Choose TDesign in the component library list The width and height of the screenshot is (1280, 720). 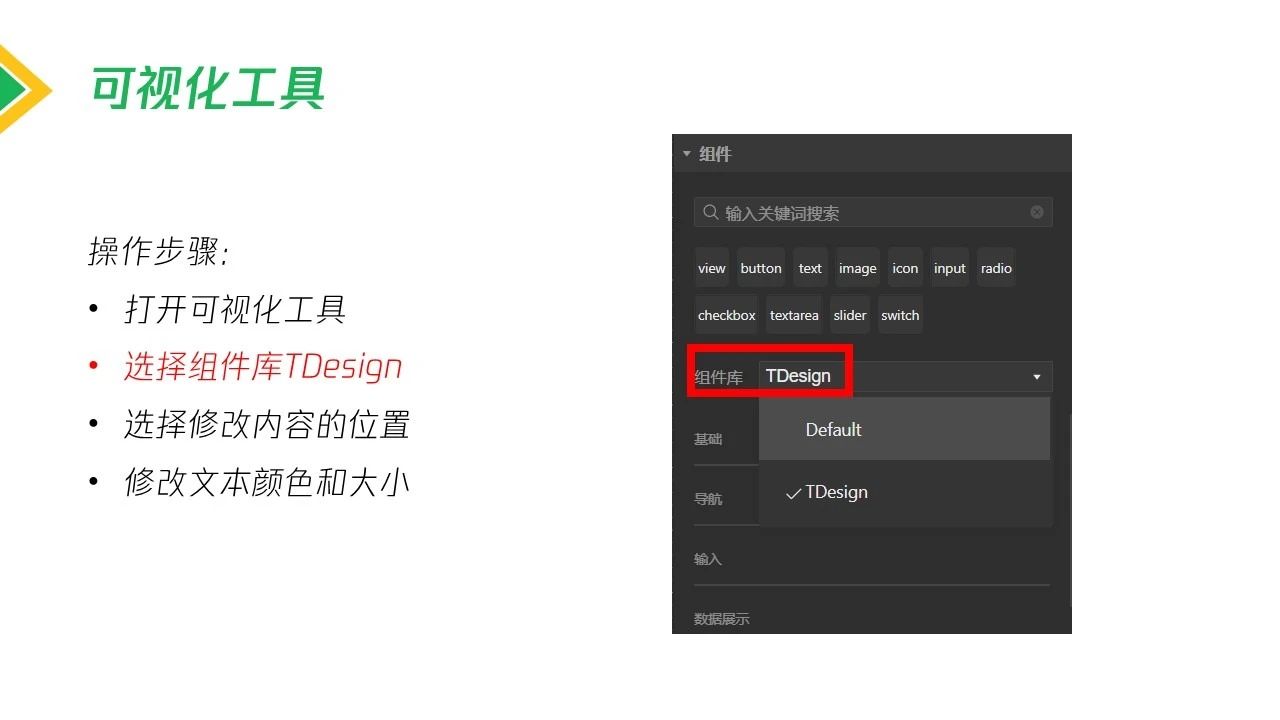pyautogui.click(x=904, y=492)
